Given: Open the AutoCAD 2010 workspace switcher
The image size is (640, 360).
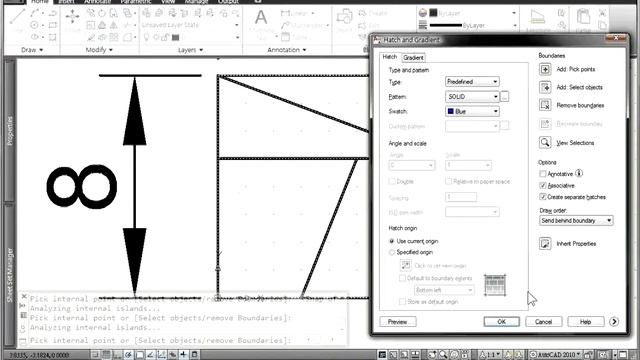Looking at the screenshot, I should [x=556, y=355].
